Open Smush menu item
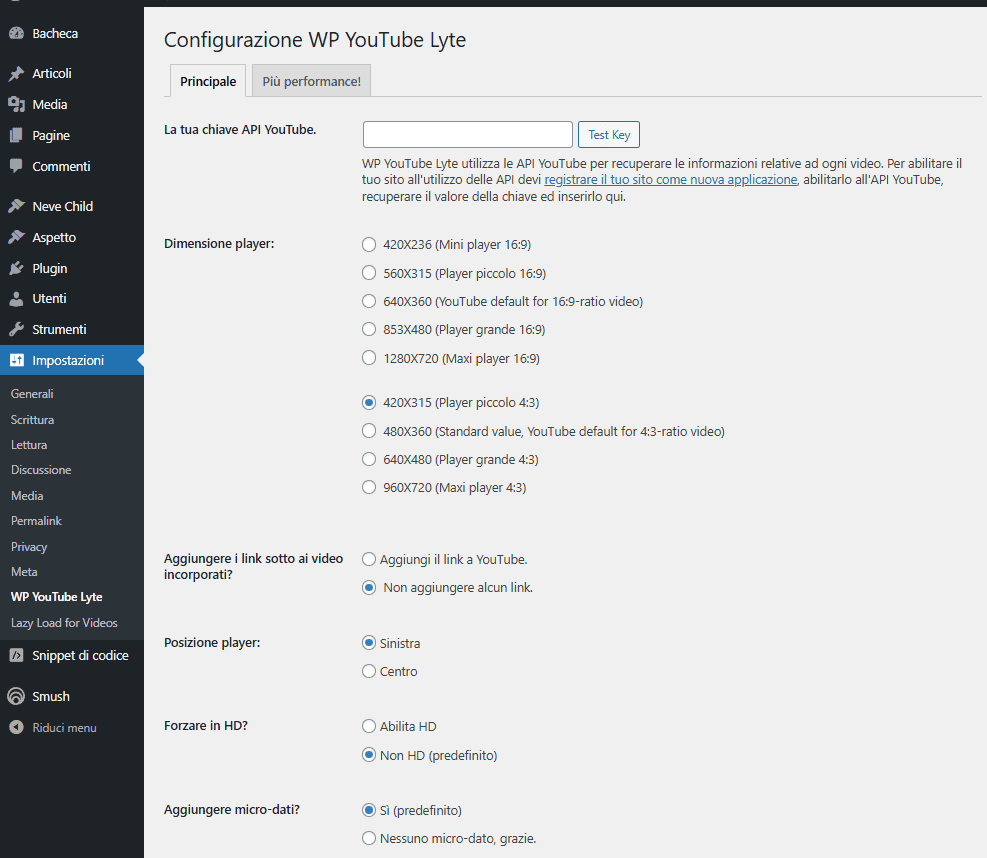 point(72,696)
